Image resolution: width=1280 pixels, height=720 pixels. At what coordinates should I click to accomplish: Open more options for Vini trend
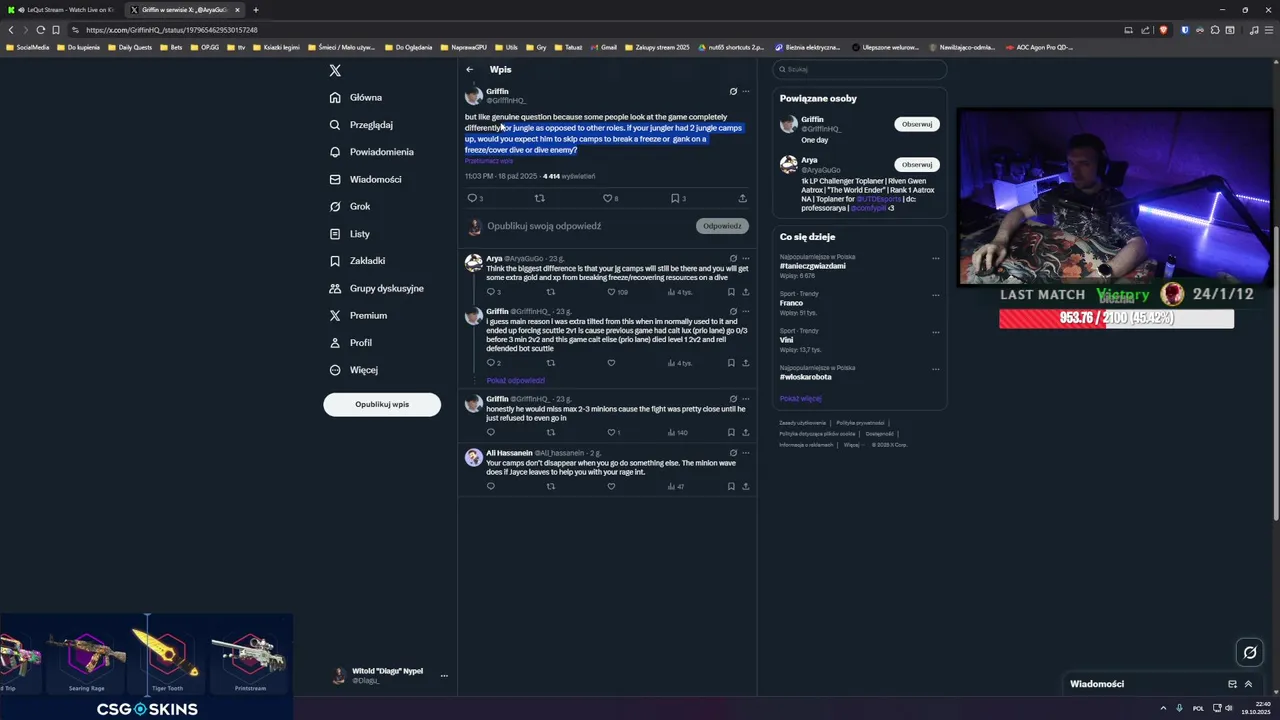point(936,331)
